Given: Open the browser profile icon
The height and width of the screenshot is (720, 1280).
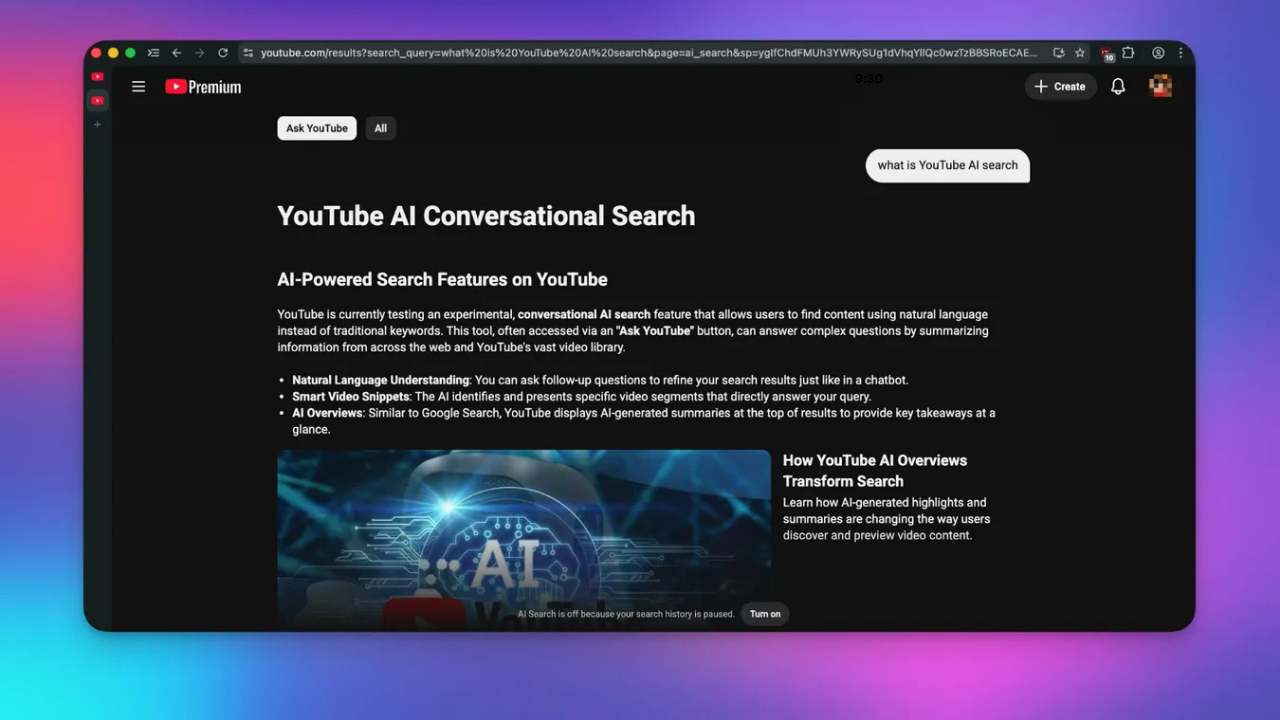Looking at the screenshot, I should (1158, 53).
